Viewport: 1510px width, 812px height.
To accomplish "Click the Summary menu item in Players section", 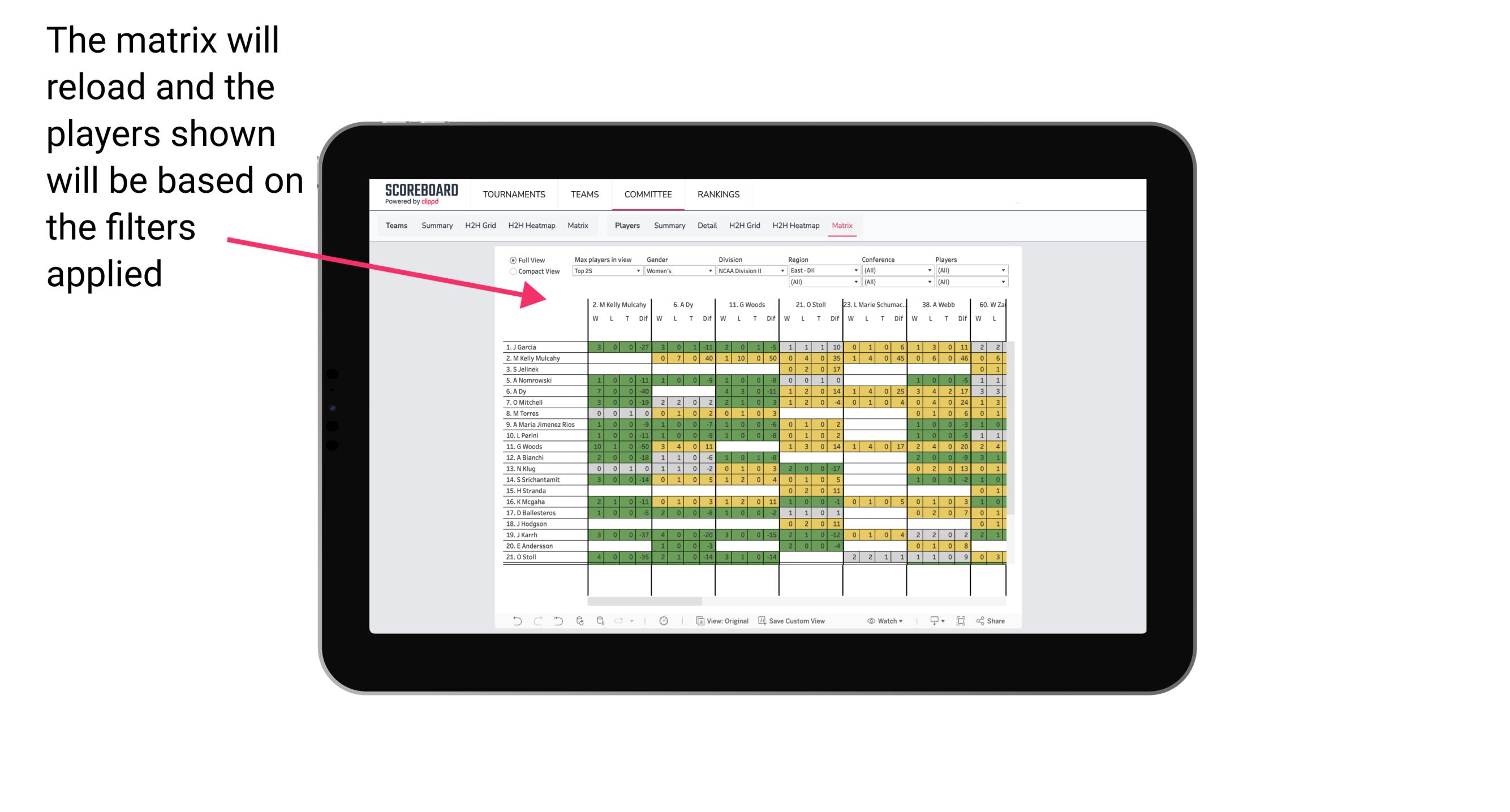I will tap(669, 225).
